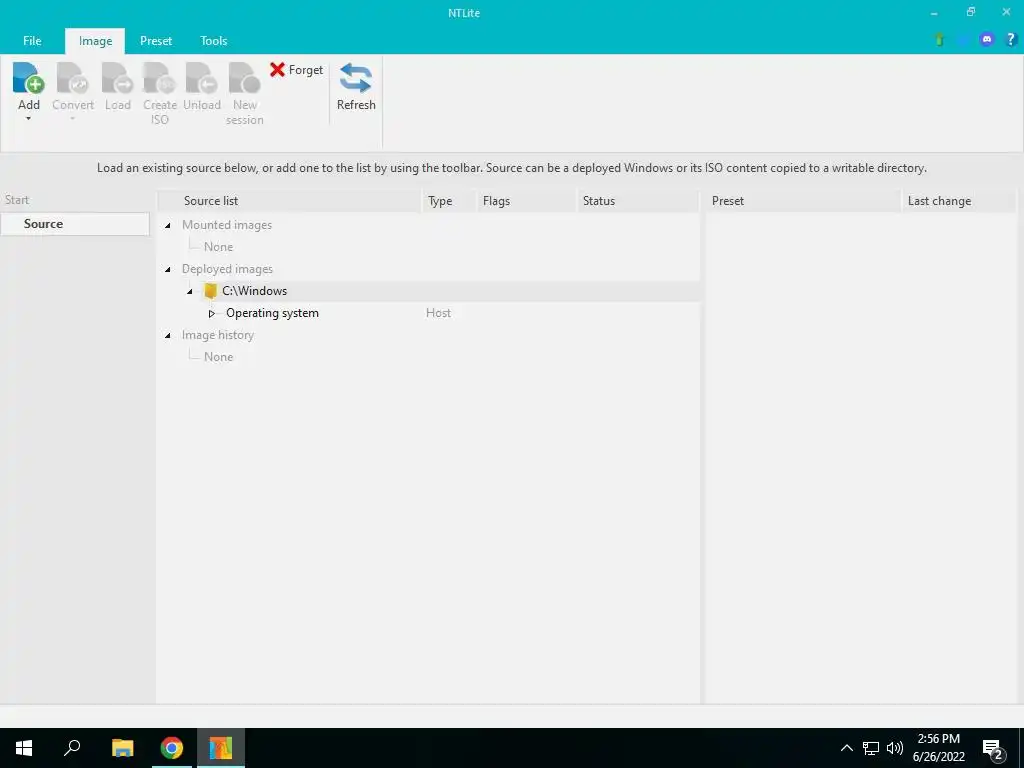Click None under Image history

tap(218, 357)
